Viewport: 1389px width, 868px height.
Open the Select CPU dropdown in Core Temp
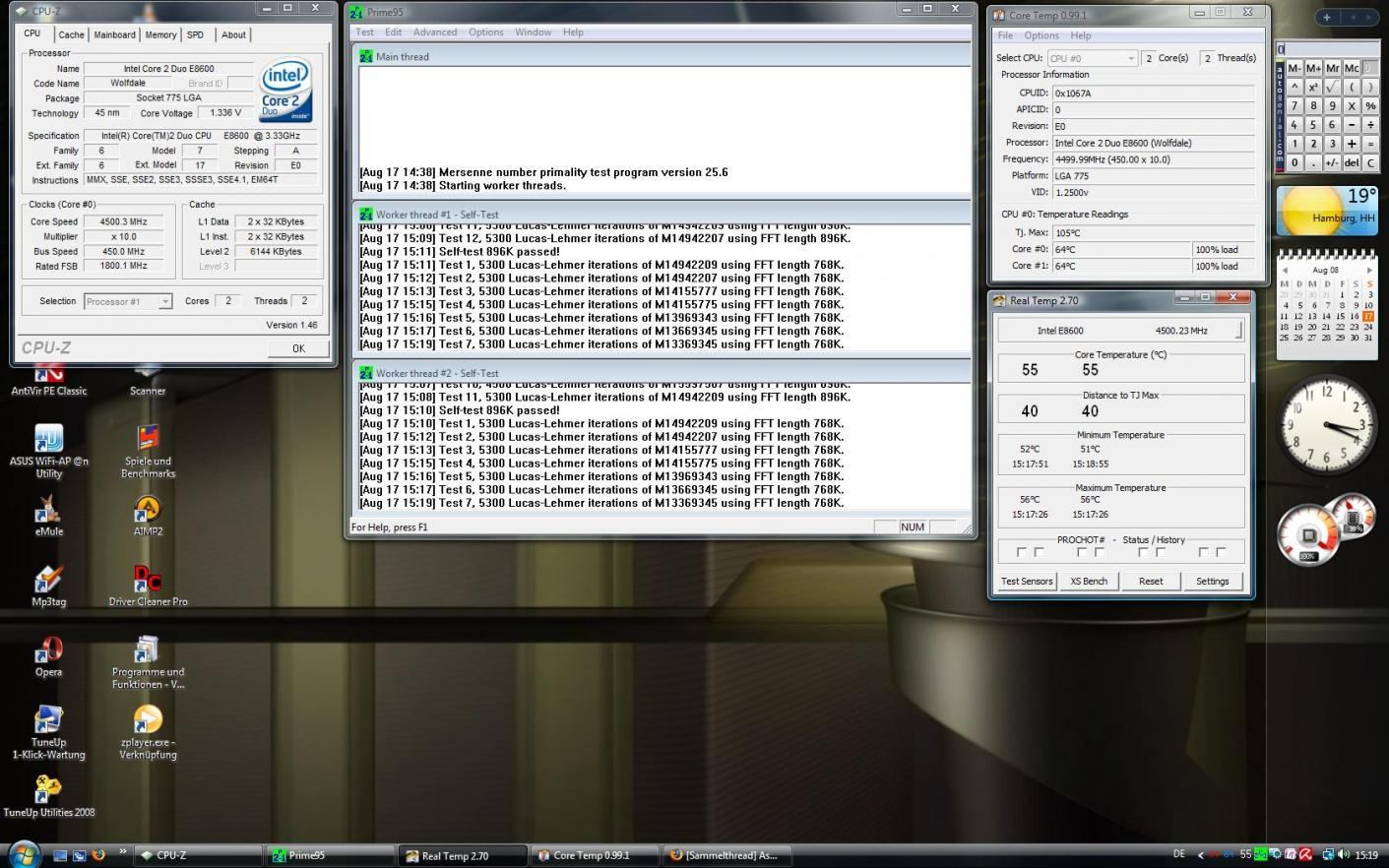1092,58
